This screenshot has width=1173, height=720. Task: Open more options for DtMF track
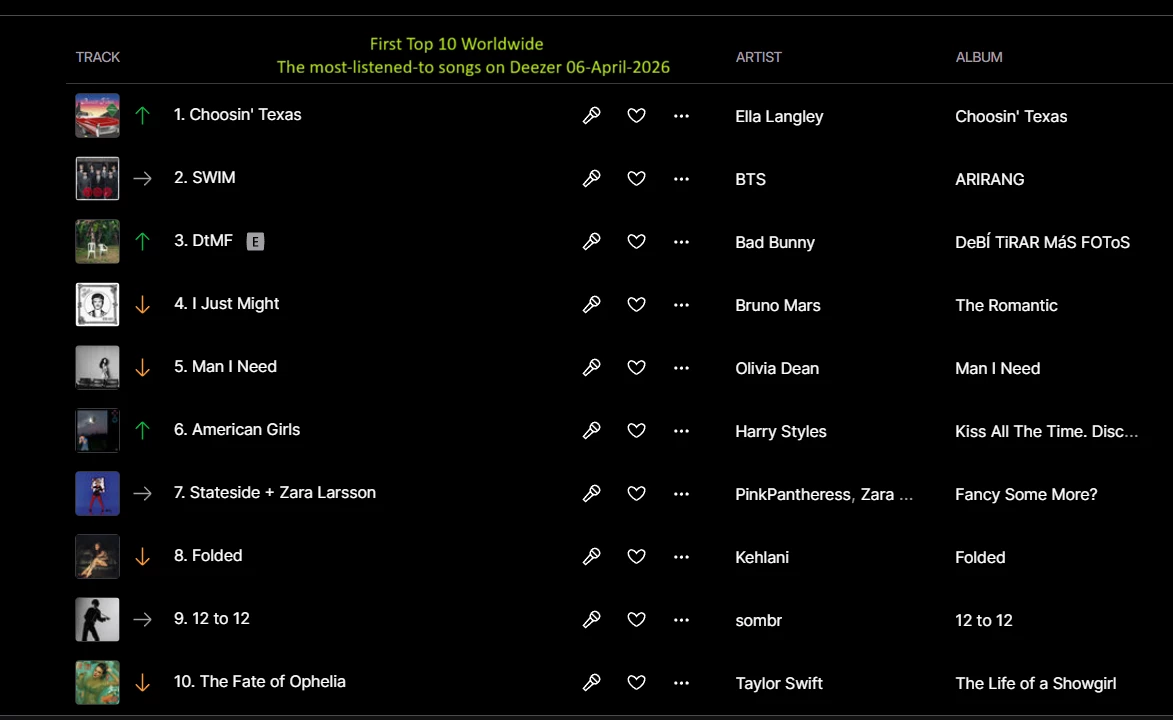681,242
